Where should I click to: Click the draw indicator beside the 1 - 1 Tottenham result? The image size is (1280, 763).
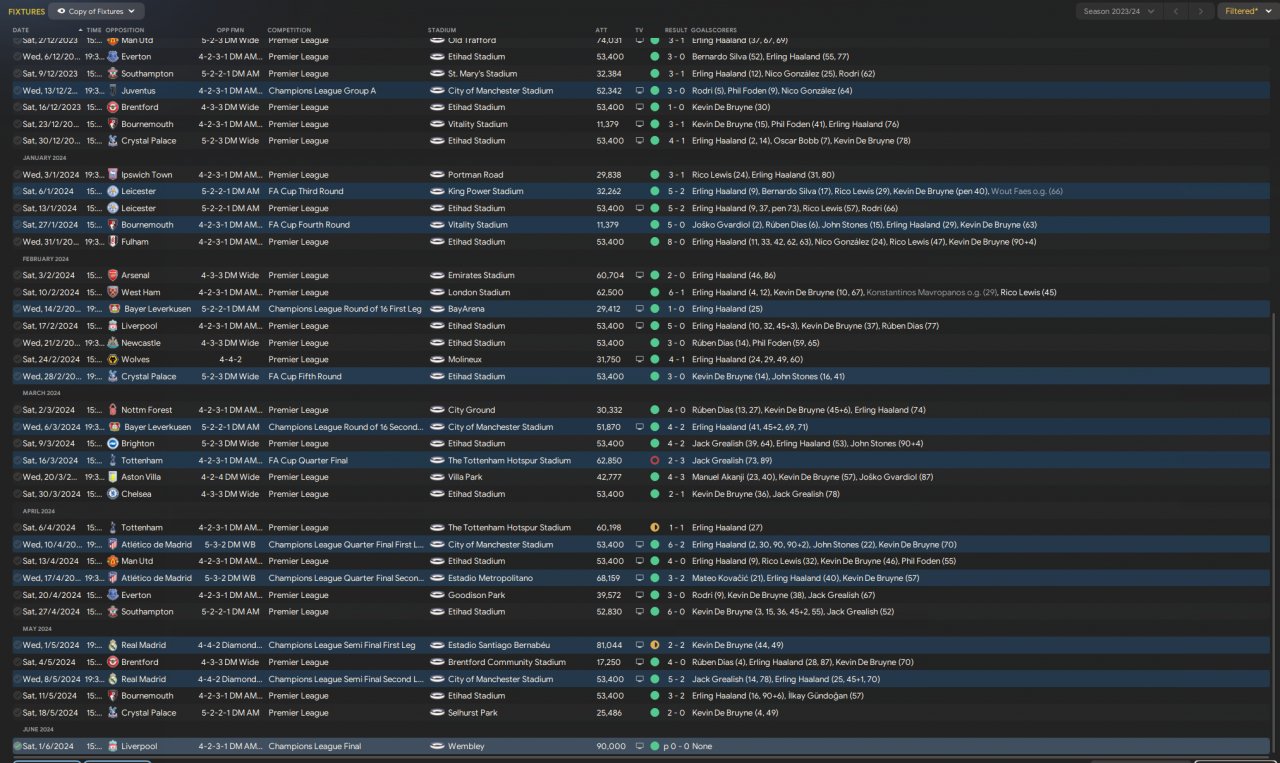click(655, 527)
